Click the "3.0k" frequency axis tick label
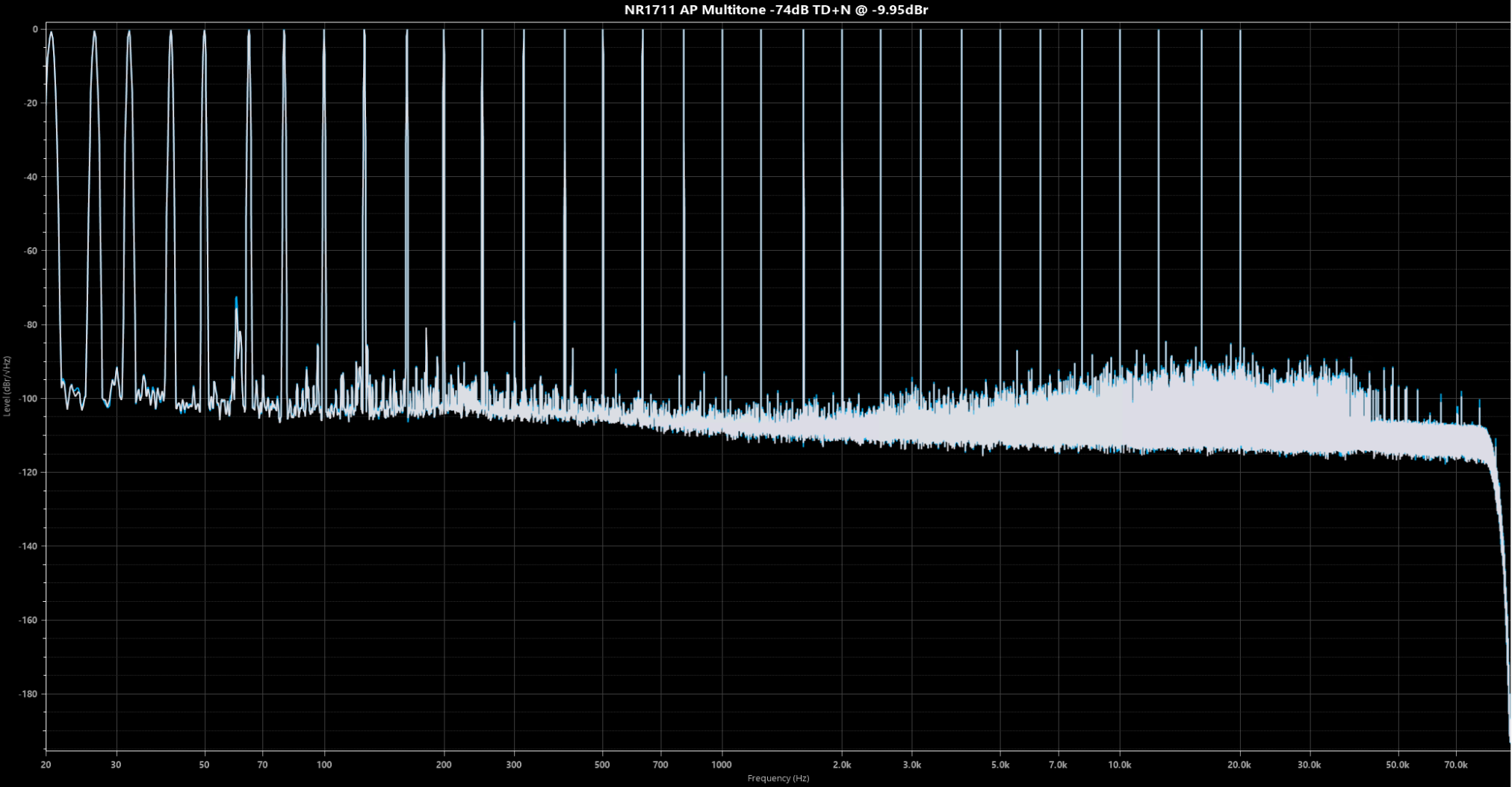The image size is (1512, 787). (x=911, y=765)
